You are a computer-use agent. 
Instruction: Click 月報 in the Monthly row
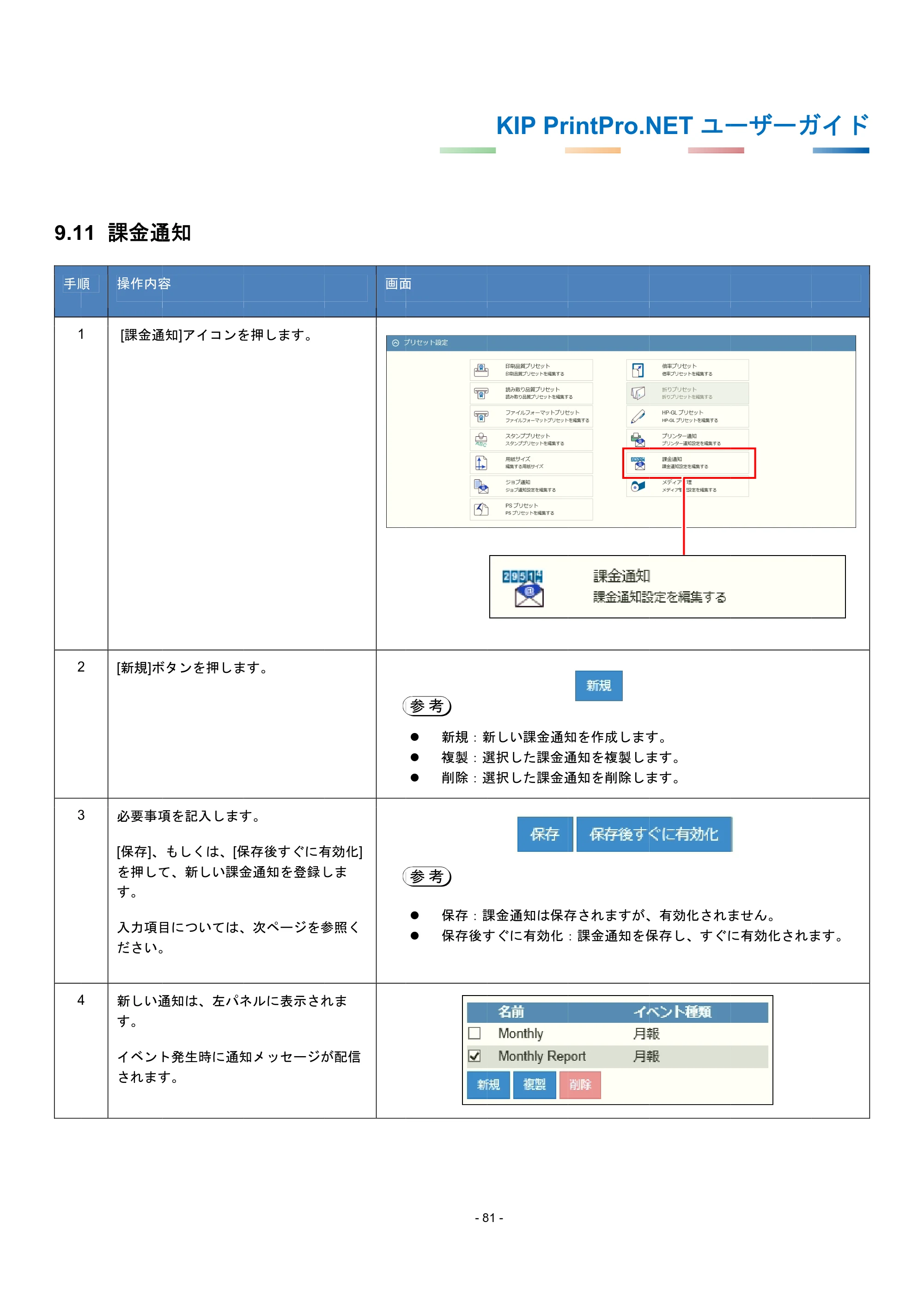tap(646, 1033)
